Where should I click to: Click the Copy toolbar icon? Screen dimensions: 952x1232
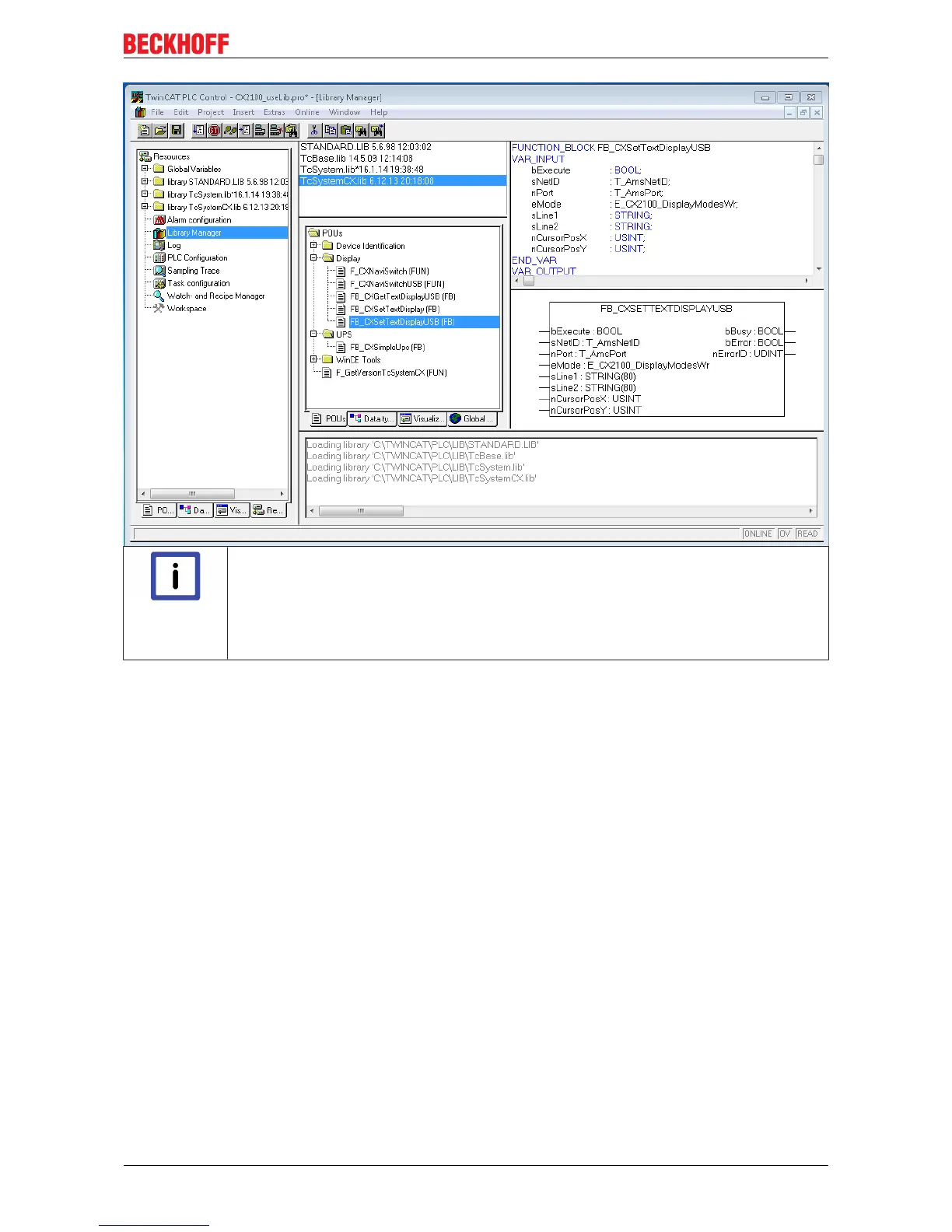(x=330, y=131)
